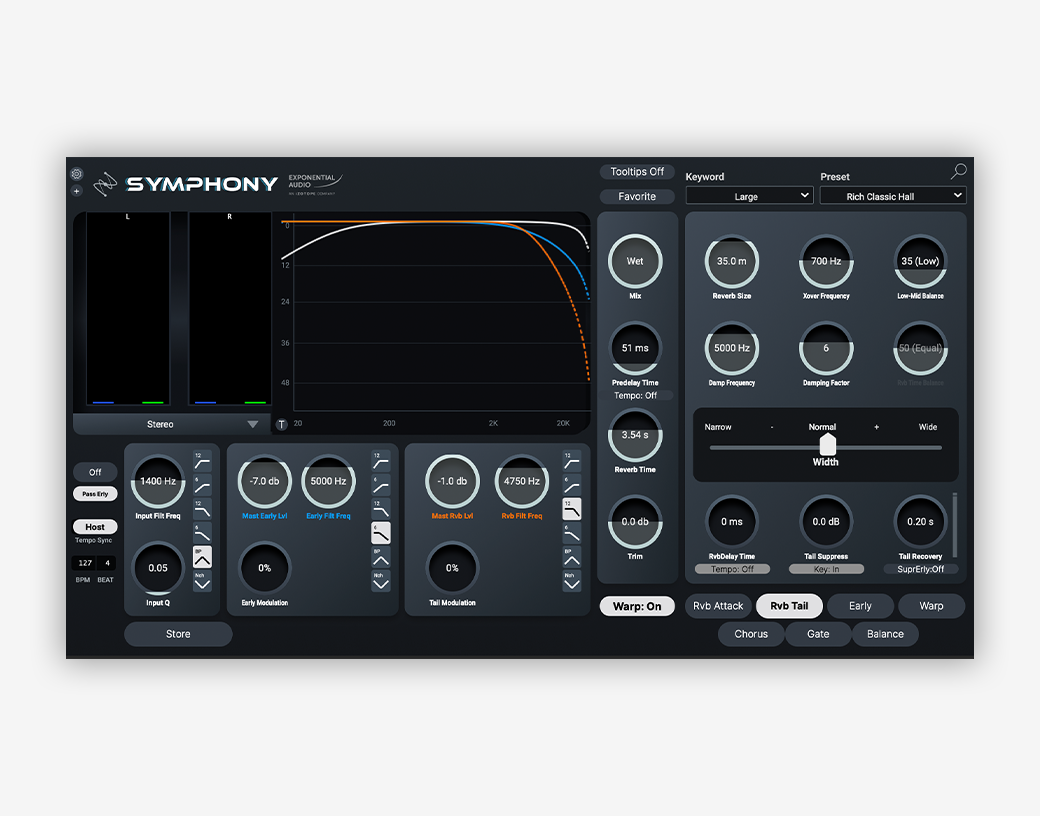Image resolution: width=1040 pixels, height=816 pixels.
Task: Switch to the Balance tab
Action: pyautogui.click(x=885, y=634)
